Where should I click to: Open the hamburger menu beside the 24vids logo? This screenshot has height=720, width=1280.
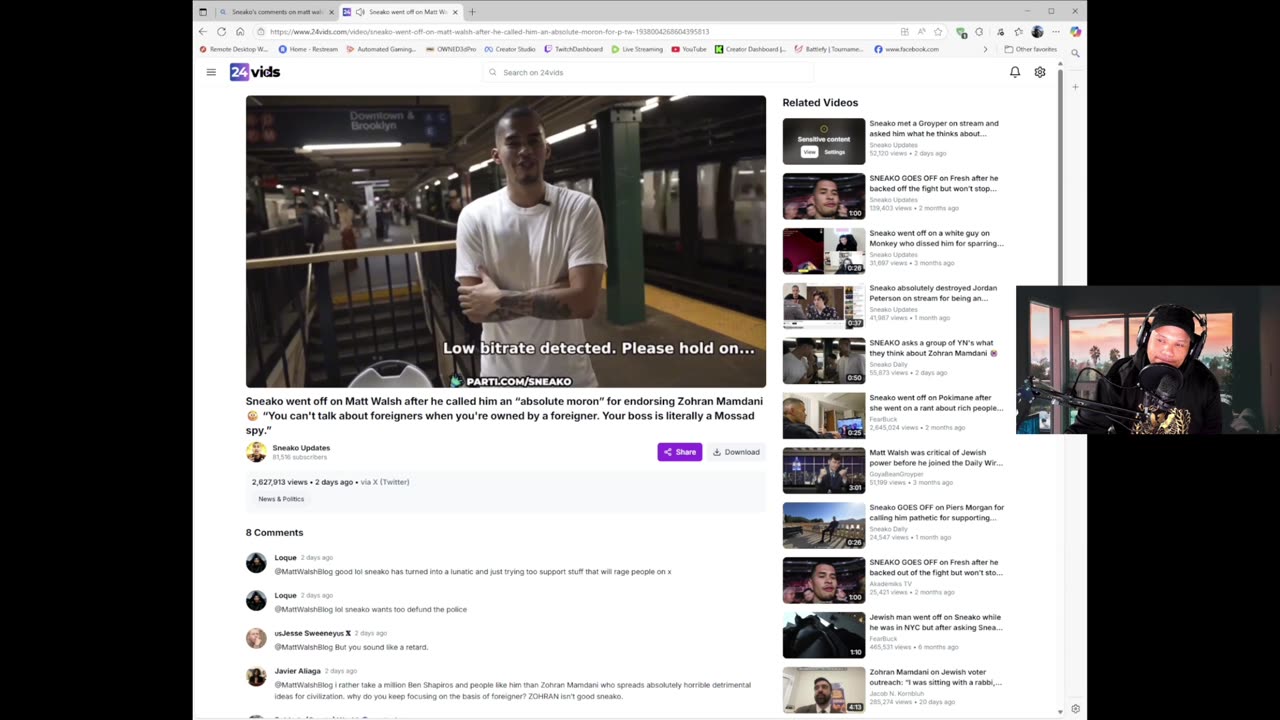tap(211, 72)
